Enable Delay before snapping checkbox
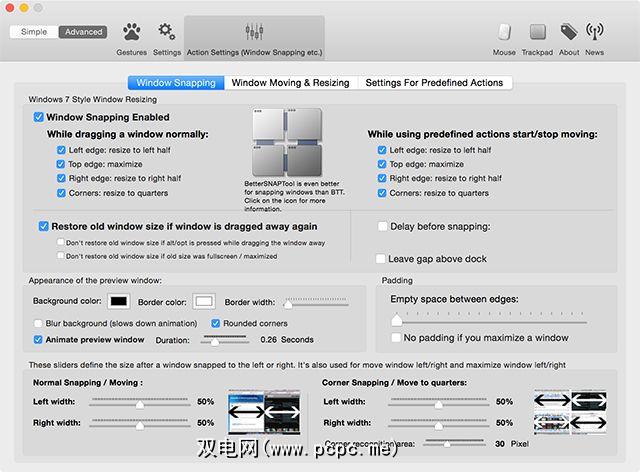 coord(383,227)
